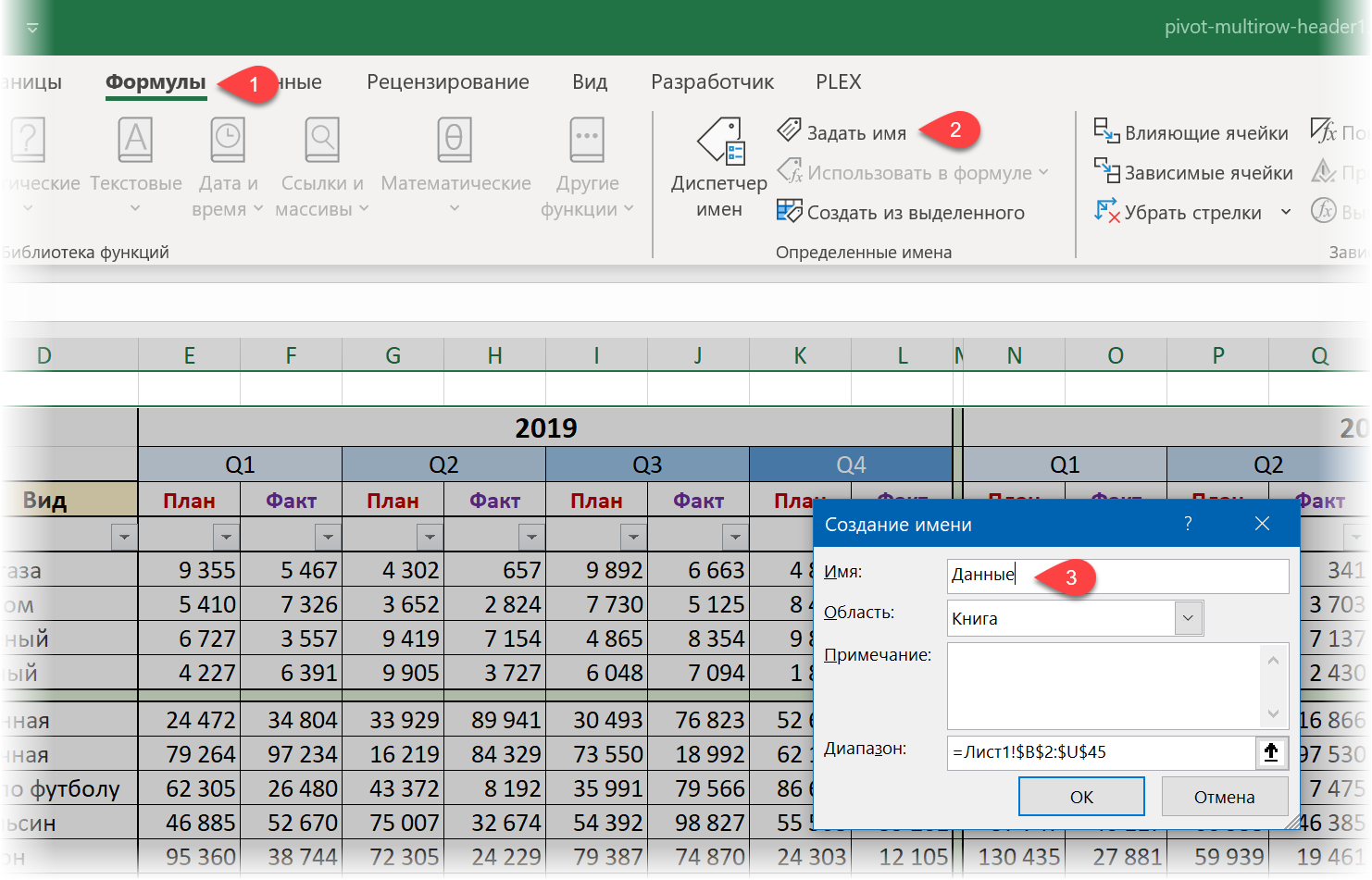Open filter dropdown in column I
Screen dimensions: 1372x880
coord(633,536)
